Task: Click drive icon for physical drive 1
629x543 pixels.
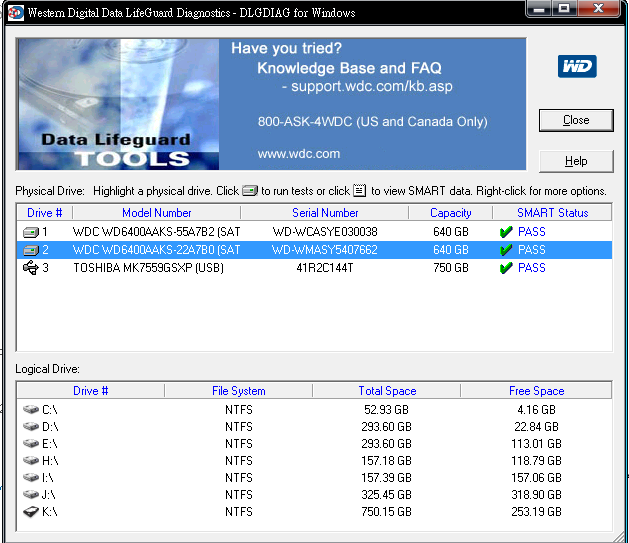Action: click(x=30, y=232)
